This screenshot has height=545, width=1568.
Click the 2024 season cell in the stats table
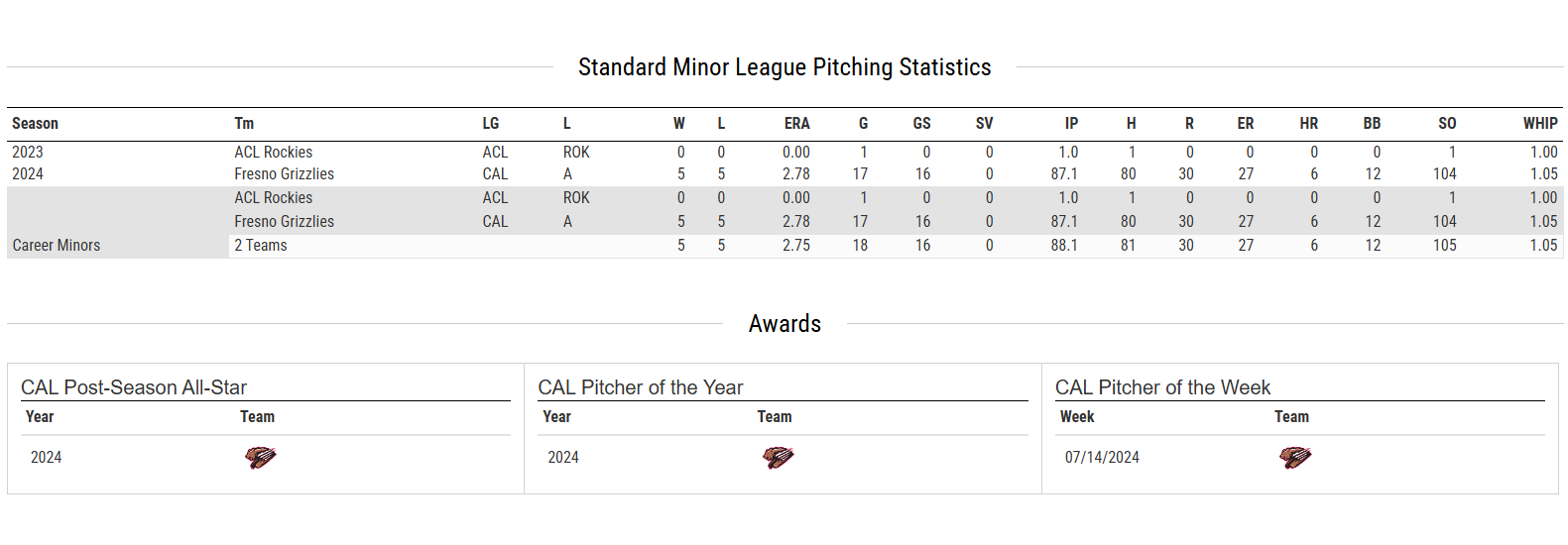28,174
